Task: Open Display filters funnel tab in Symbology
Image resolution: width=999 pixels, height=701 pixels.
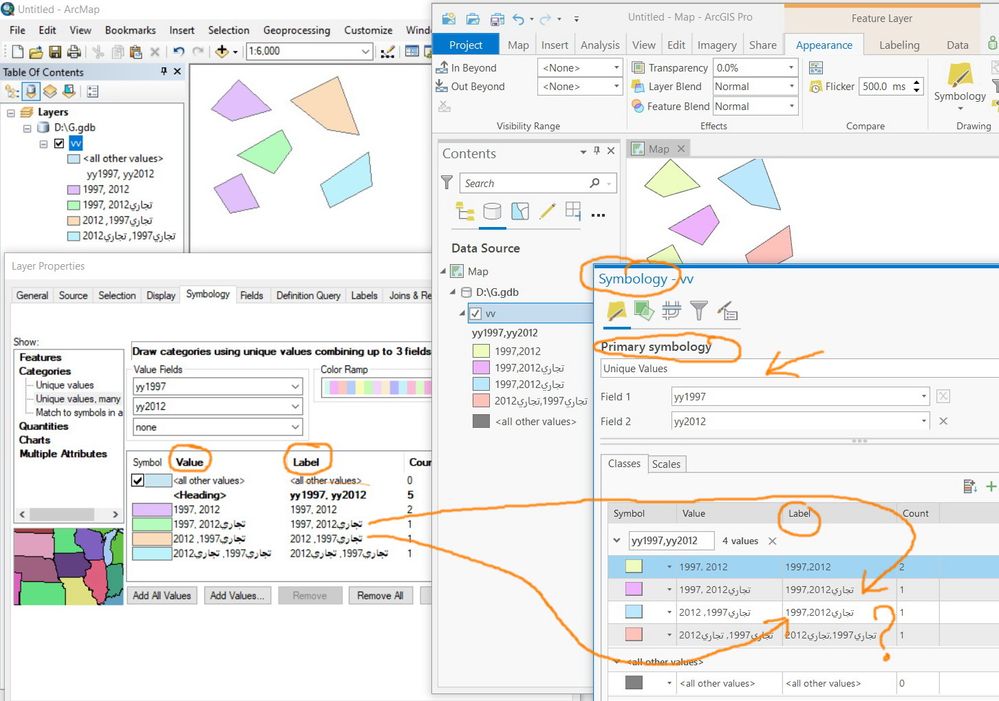Action: tap(698, 311)
